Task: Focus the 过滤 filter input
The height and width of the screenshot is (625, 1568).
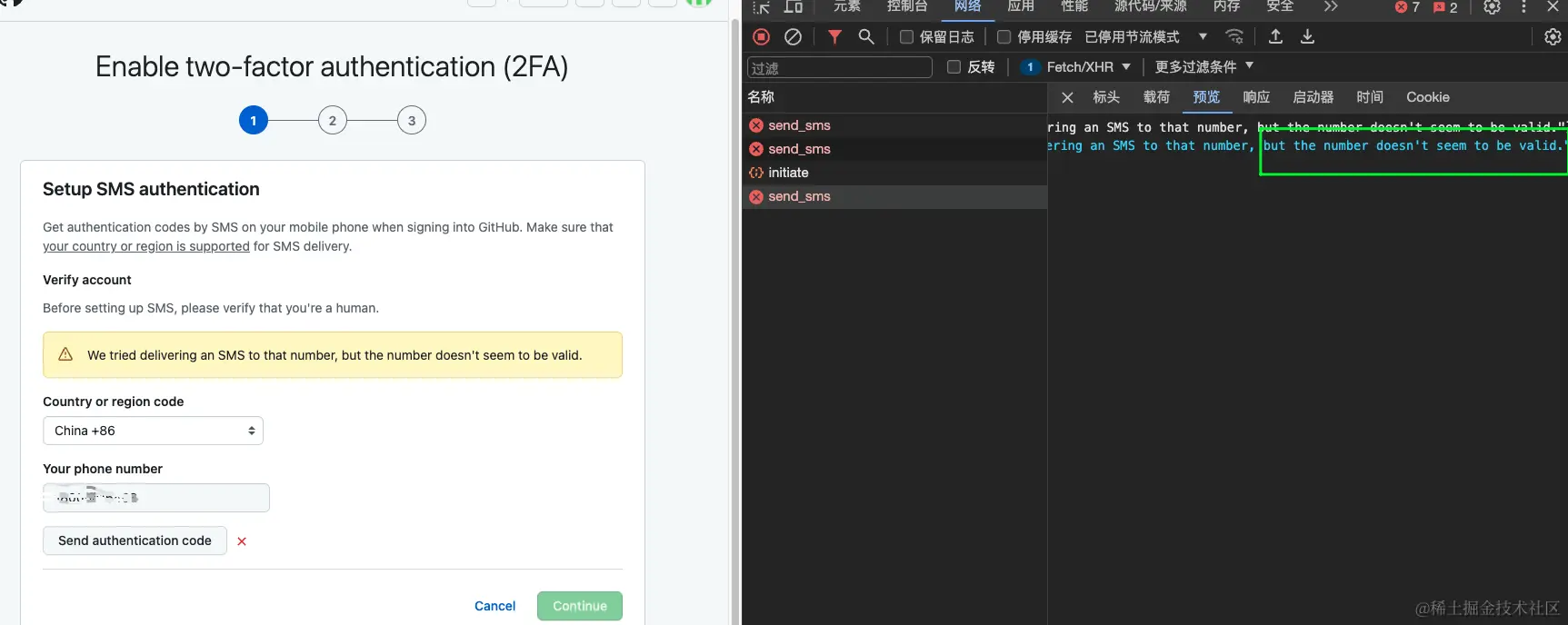Action: tap(840, 67)
